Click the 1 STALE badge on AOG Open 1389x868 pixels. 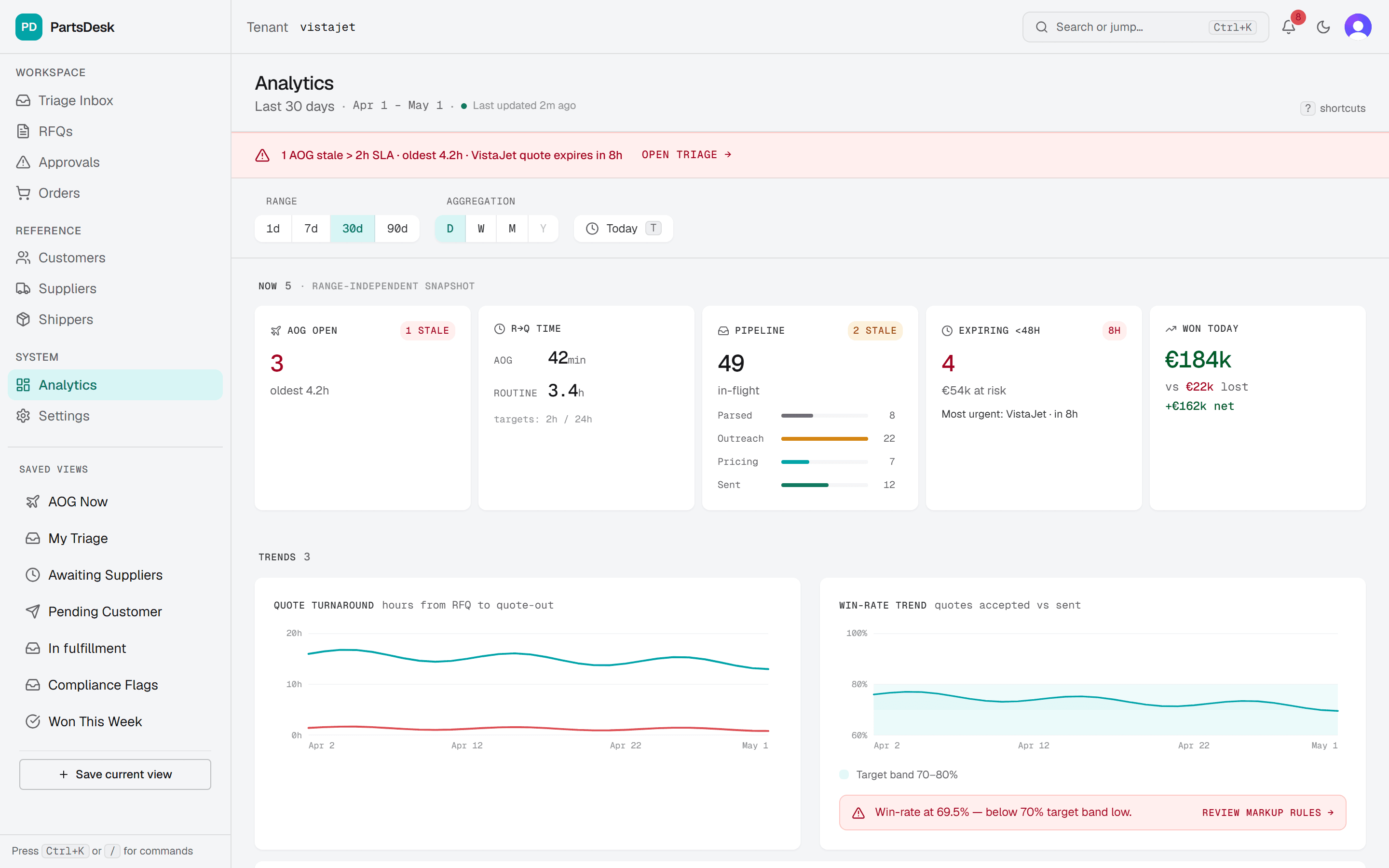point(428,331)
